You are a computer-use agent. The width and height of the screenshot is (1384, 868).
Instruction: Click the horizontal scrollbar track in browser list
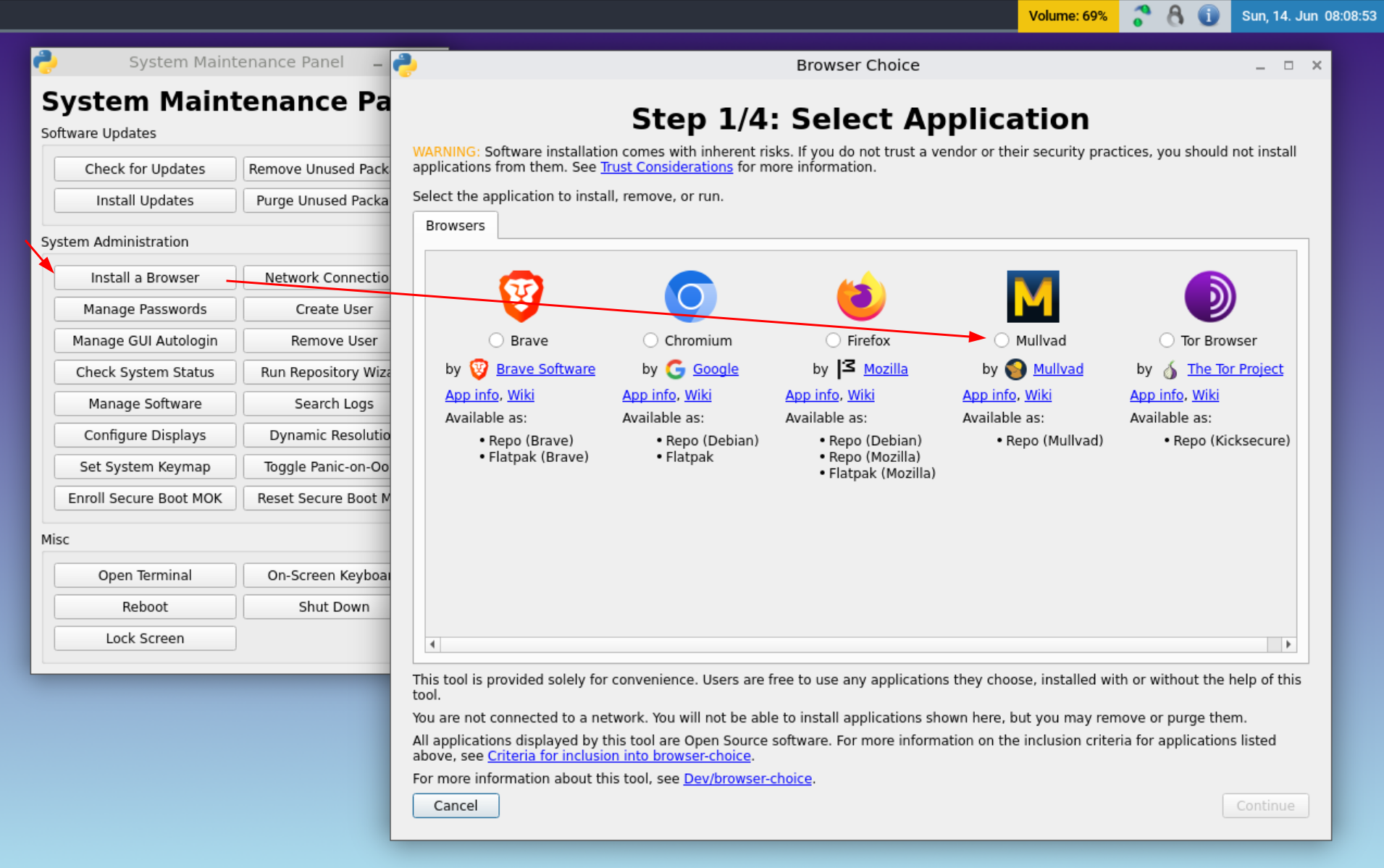click(860, 644)
